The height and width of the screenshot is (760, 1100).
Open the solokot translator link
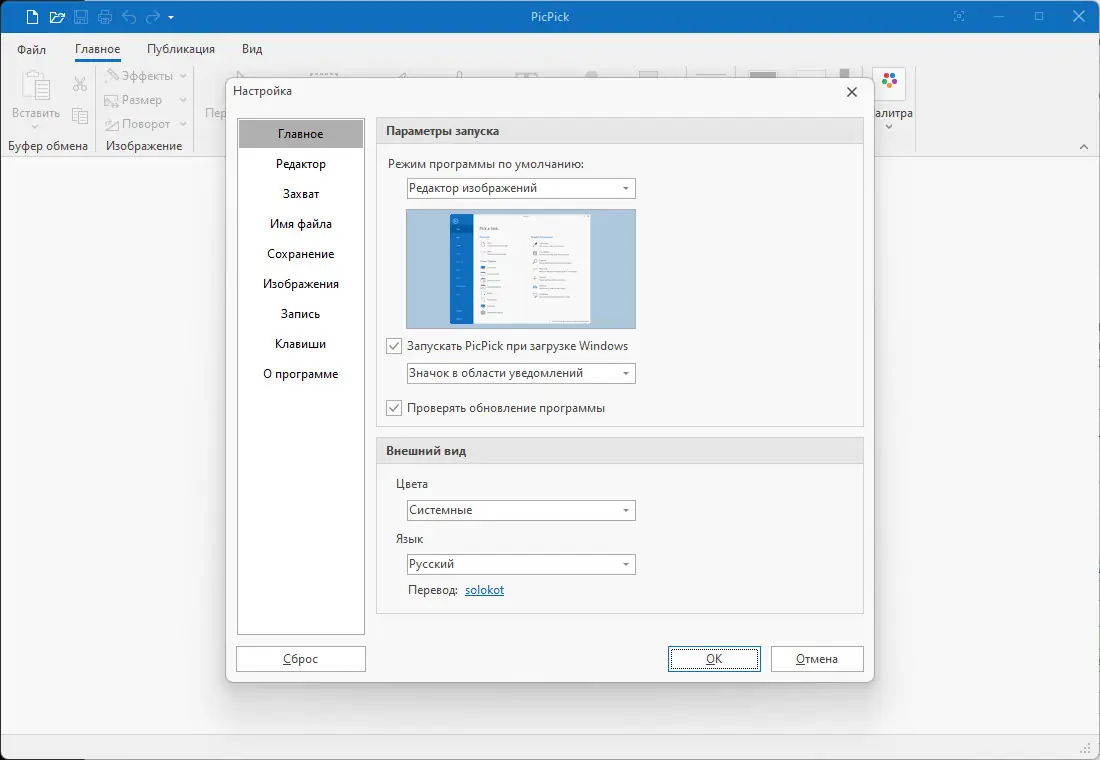484,590
